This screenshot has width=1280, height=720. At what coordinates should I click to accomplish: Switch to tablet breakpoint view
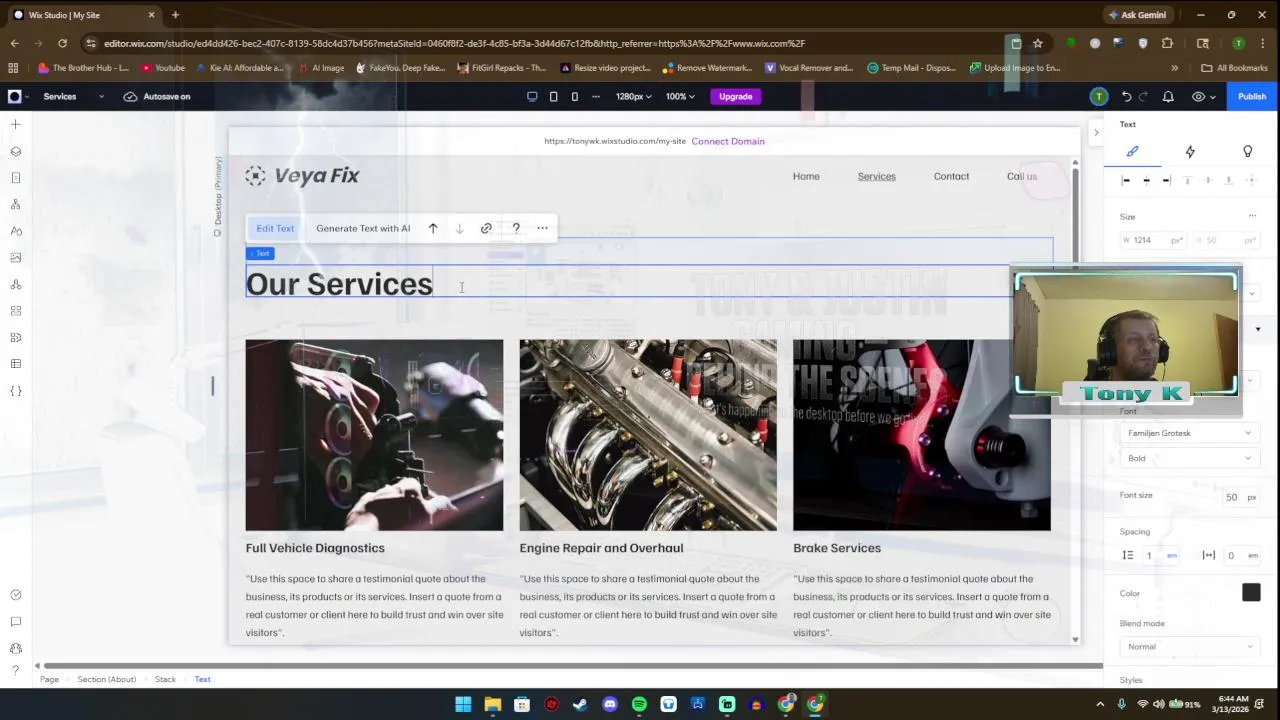coord(553,96)
